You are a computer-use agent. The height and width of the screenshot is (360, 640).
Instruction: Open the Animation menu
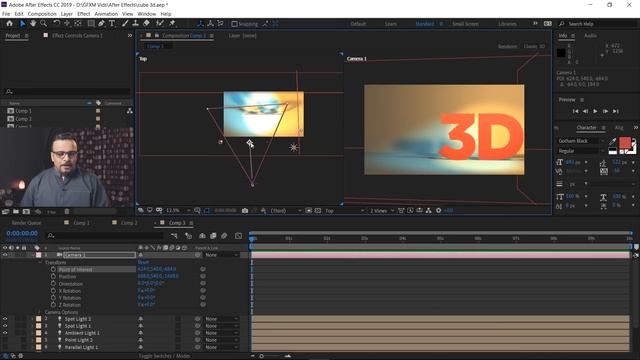(106, 14)
